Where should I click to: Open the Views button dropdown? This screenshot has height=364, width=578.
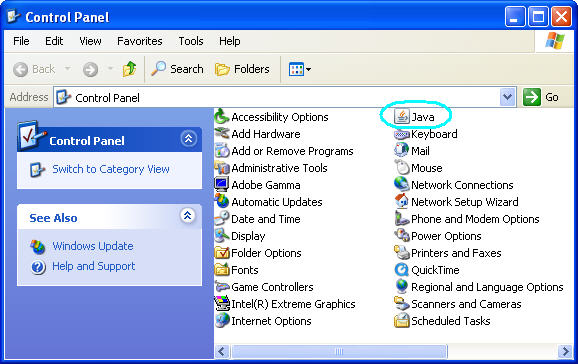(300, 69)
